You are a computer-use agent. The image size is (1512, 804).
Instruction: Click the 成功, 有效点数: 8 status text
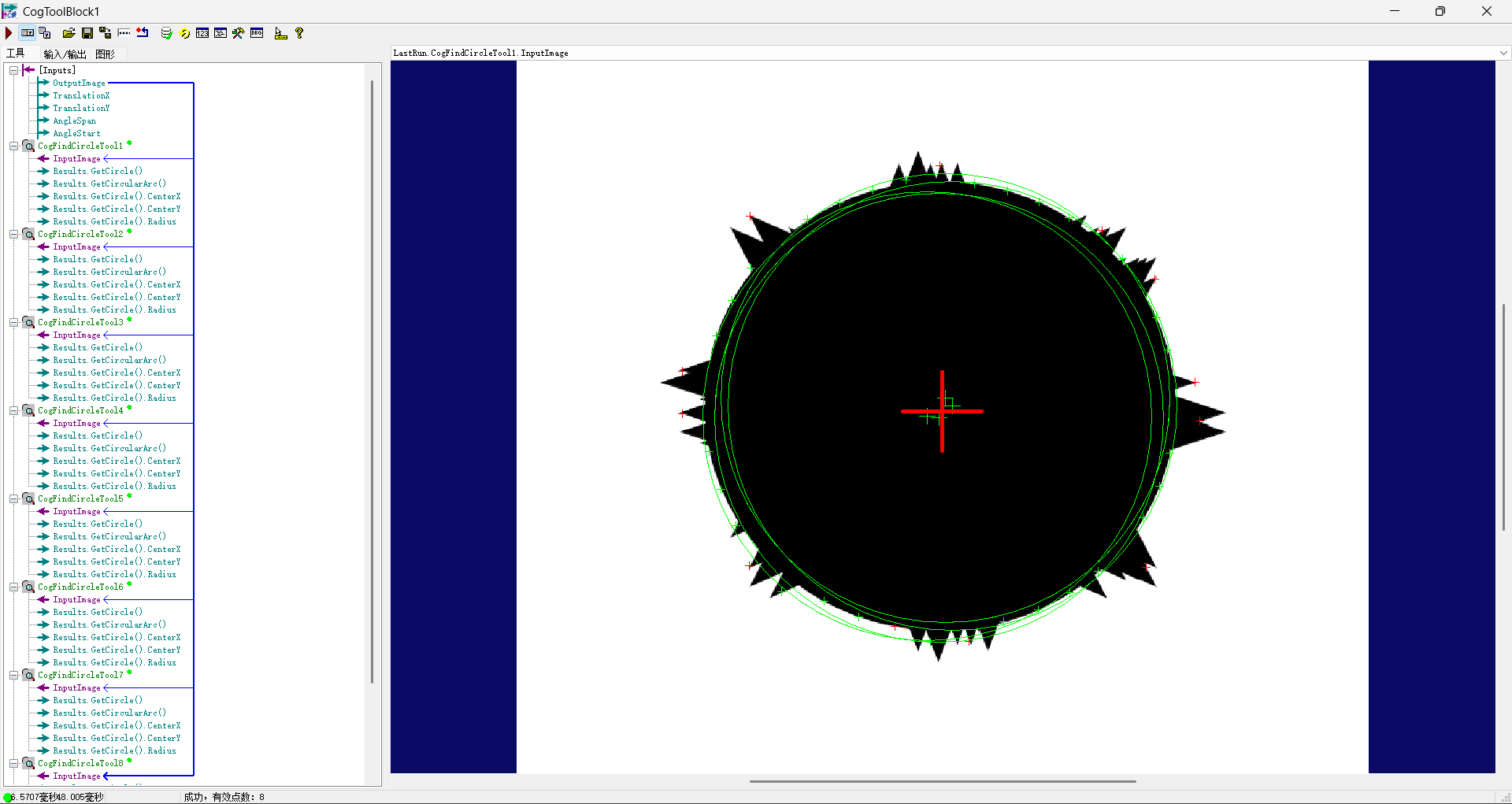(x=224, y=797)
